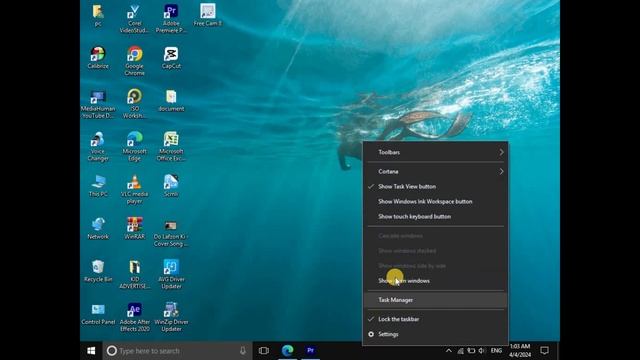This screenshot has width=640, height=360.
Task: Open Corel VideoStudio desktop shortcut
Action: 134,19
